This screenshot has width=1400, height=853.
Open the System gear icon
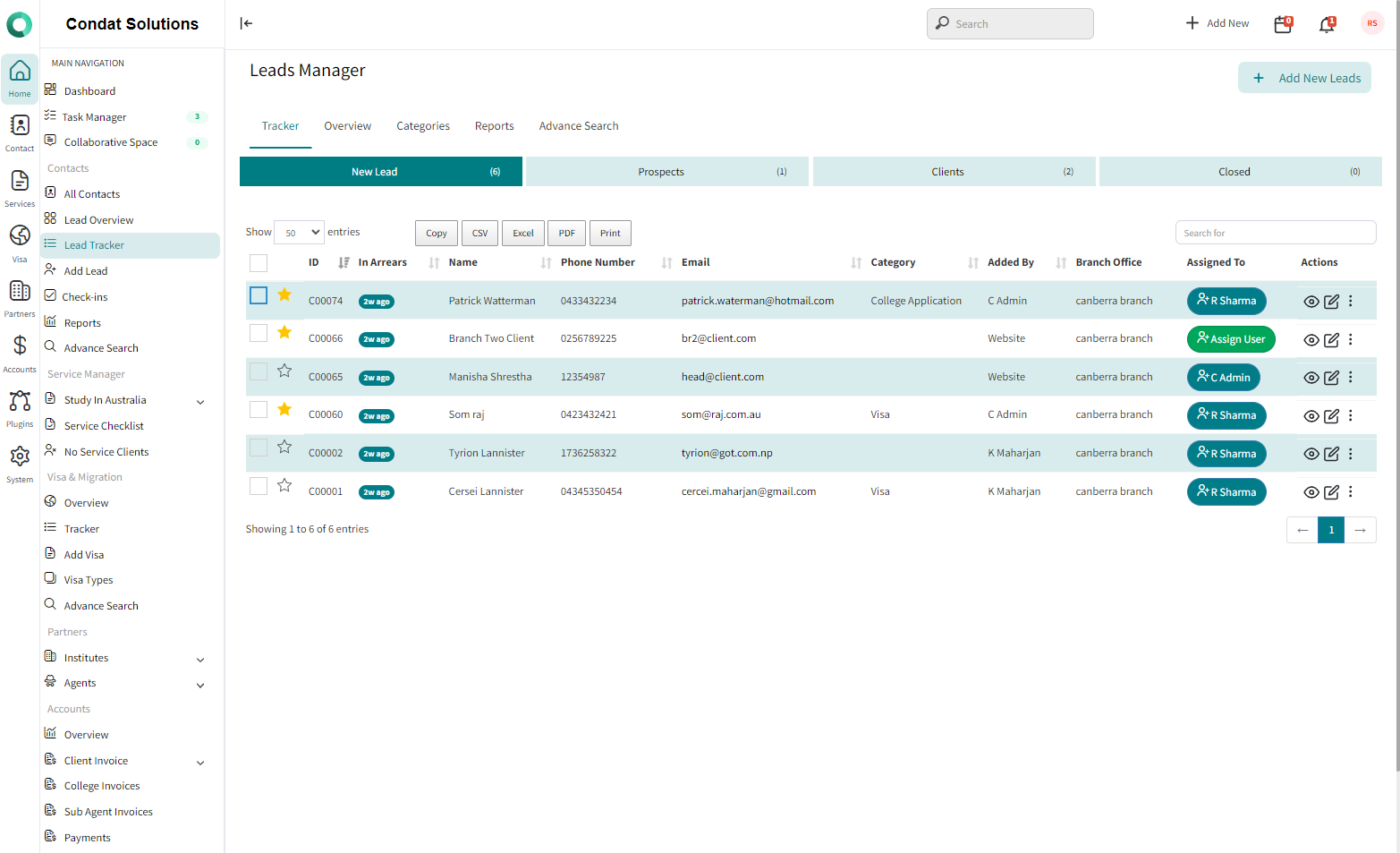point(20,465)
